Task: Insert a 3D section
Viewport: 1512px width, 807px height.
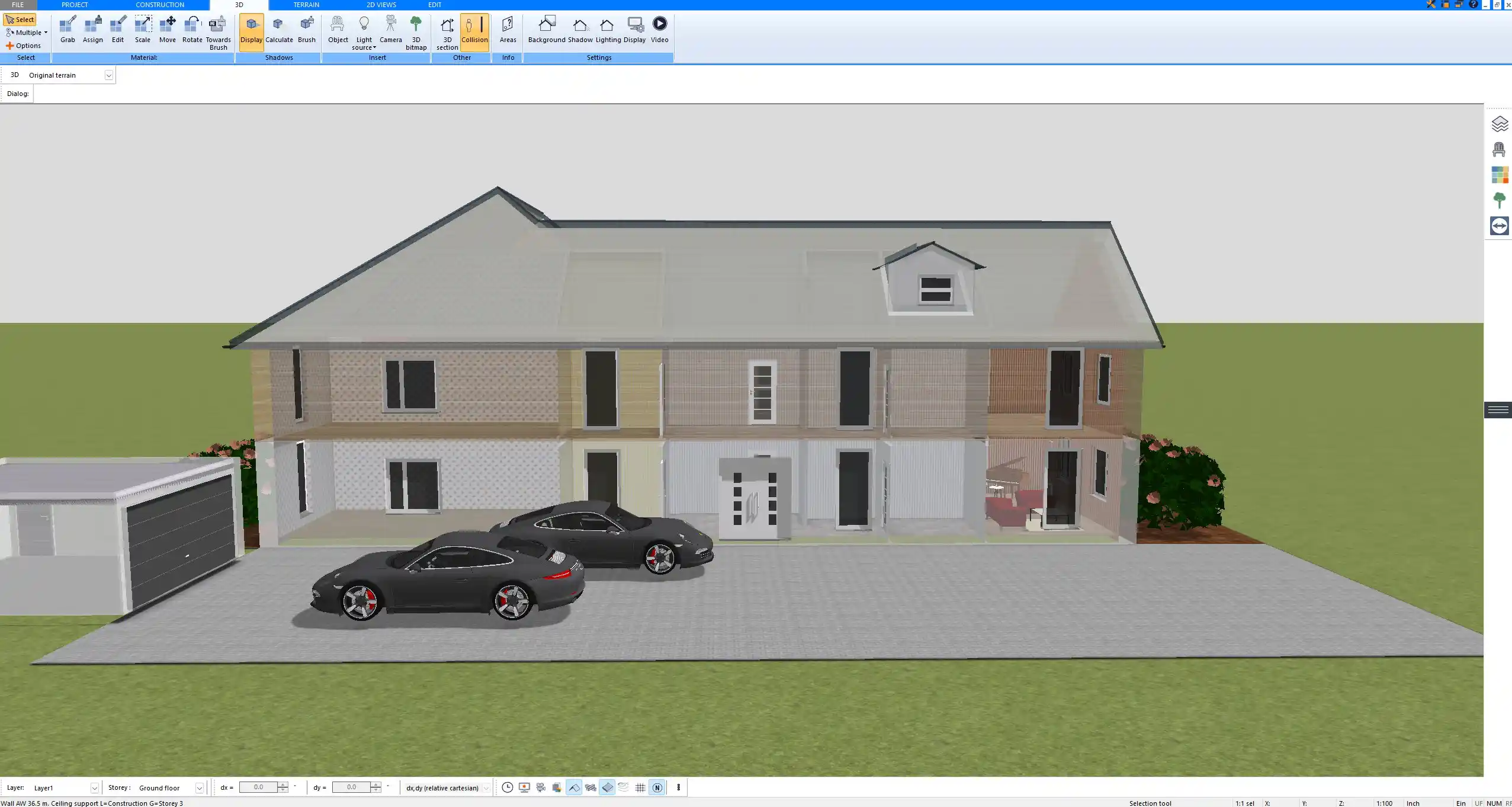Action: (446, 30)
